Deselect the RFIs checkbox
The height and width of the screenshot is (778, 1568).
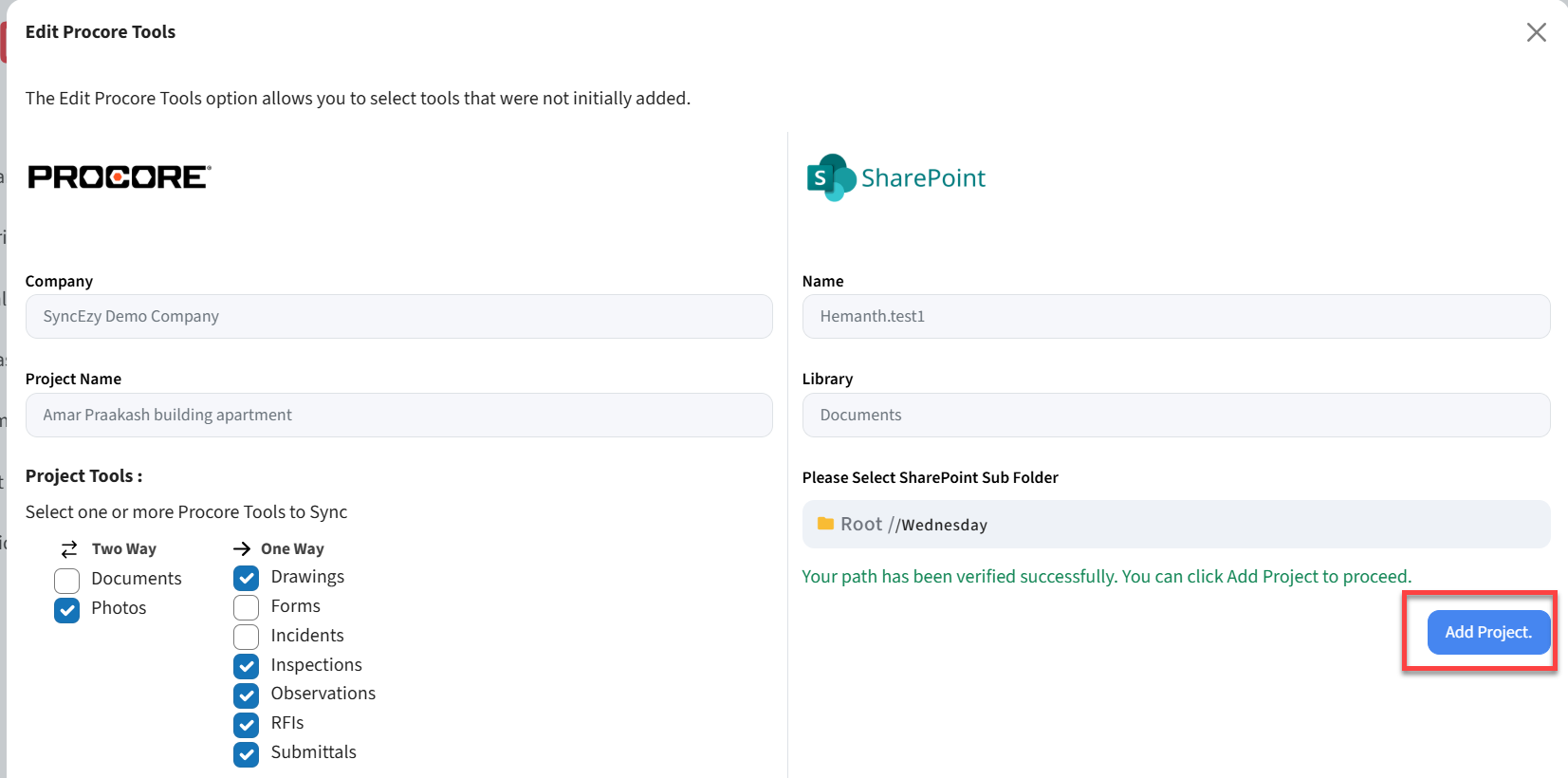click(247, 724)
